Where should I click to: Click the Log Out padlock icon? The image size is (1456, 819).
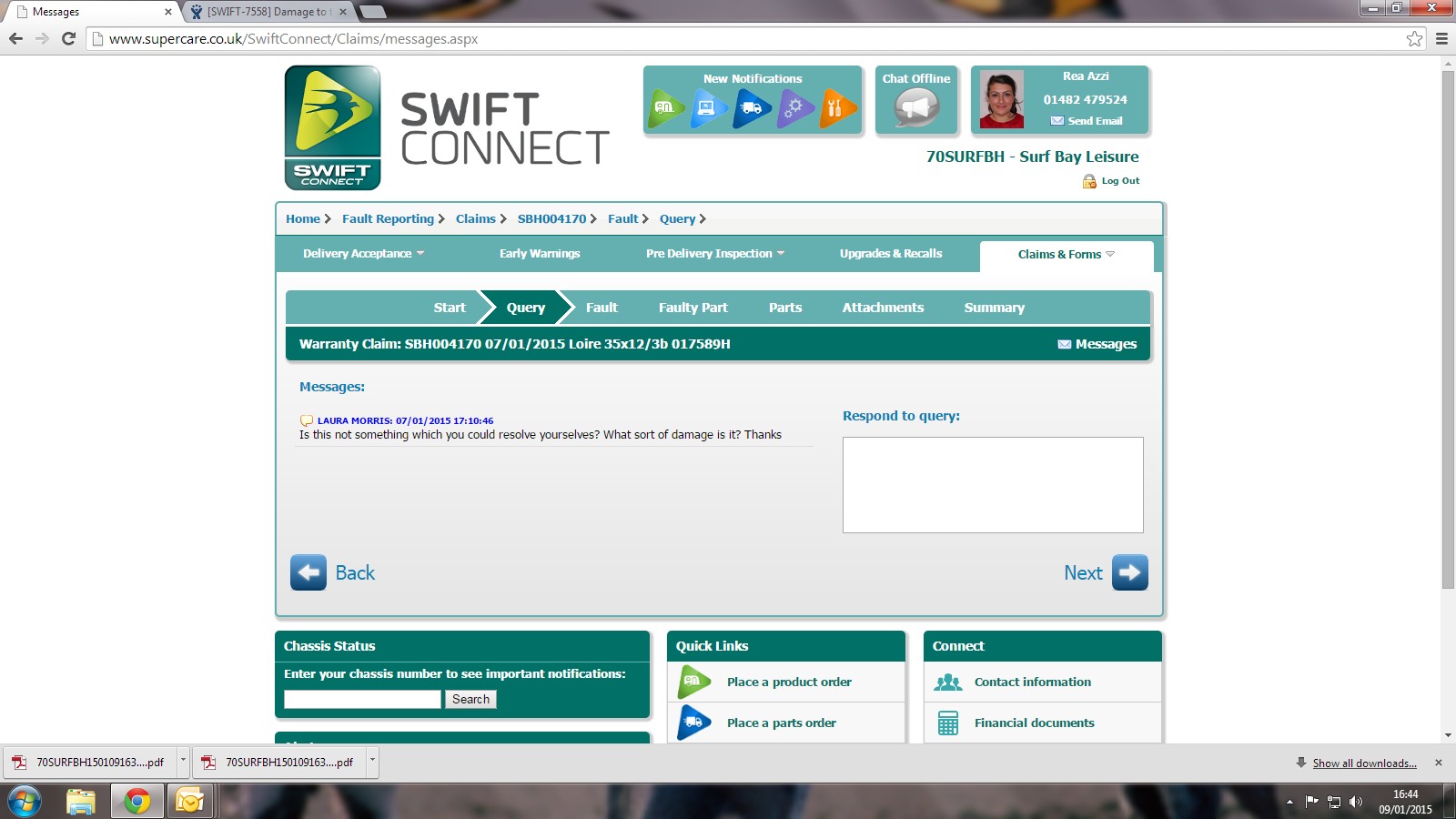(1089, 181)
